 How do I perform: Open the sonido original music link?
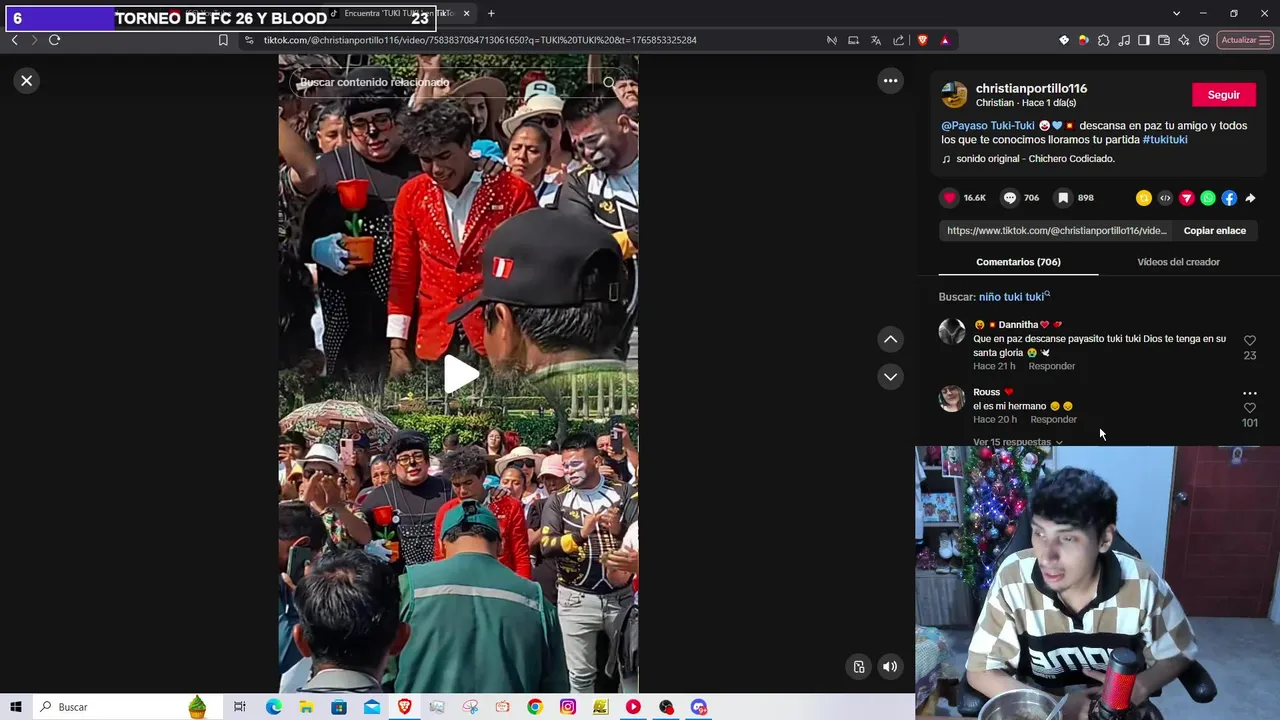1035,159
